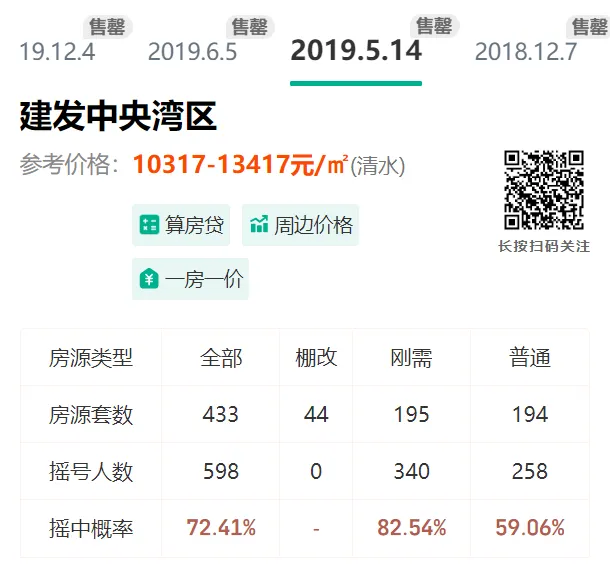Switch to the 2019.6.5 date tab
The image size is (610, 572).
click(192, 51)
